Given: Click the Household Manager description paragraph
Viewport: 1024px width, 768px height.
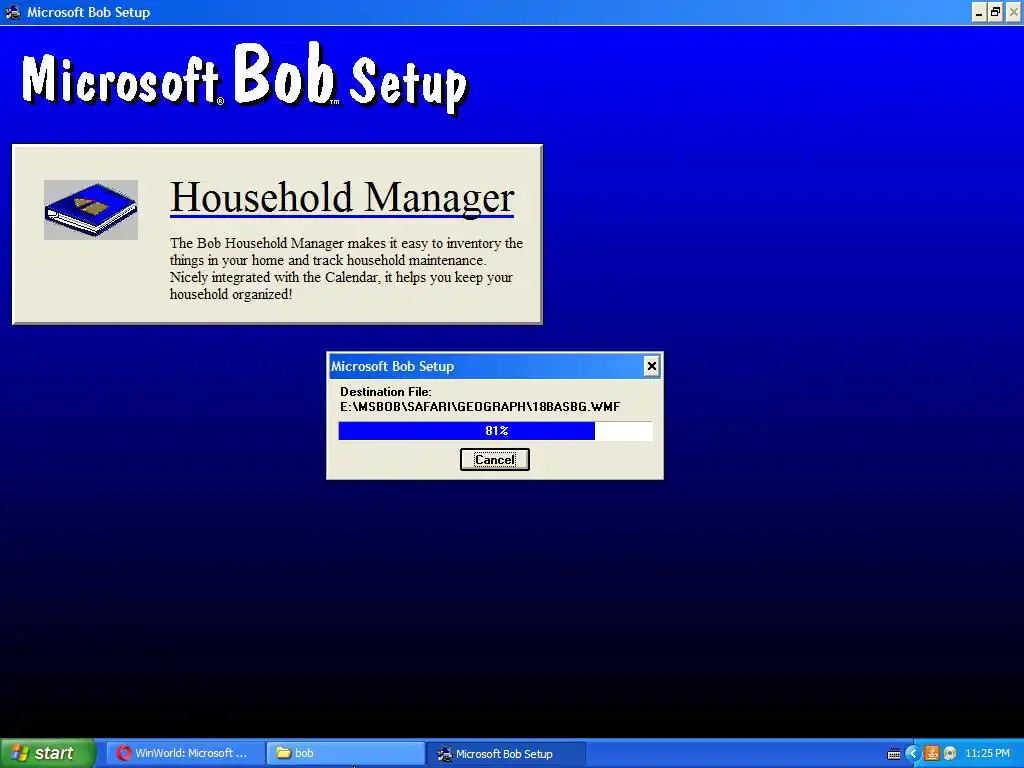Looking at the screenshot, I should tap(346, 268).
